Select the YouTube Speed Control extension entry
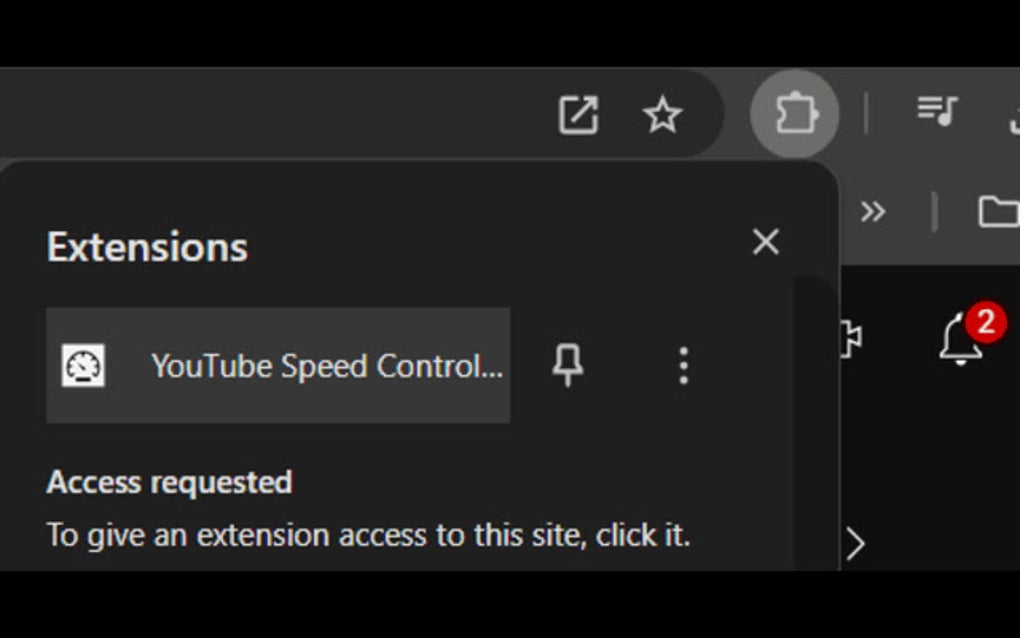1020x638 pixels. tap(277, 366)
